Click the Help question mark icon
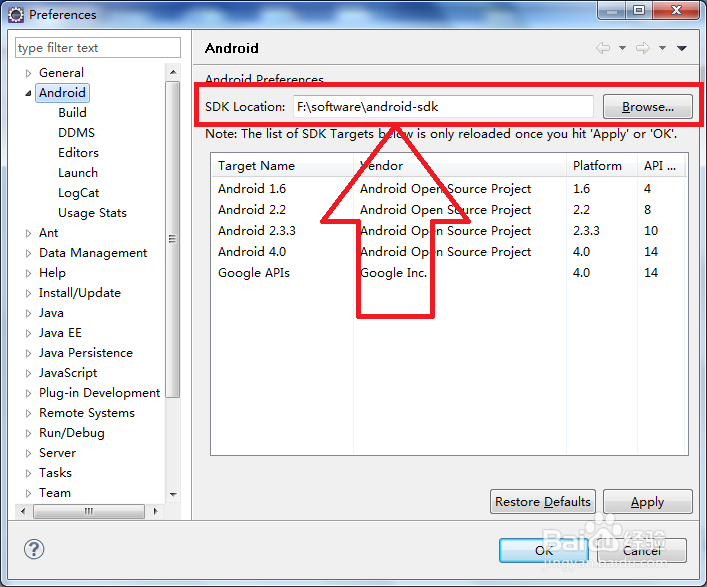707x587 pixels. point(34,549)
